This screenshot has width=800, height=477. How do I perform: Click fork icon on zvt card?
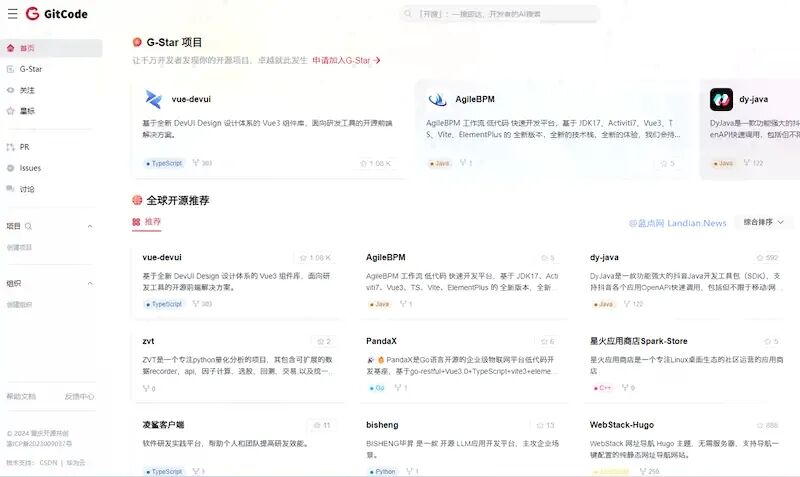click(x=146, y=388)
